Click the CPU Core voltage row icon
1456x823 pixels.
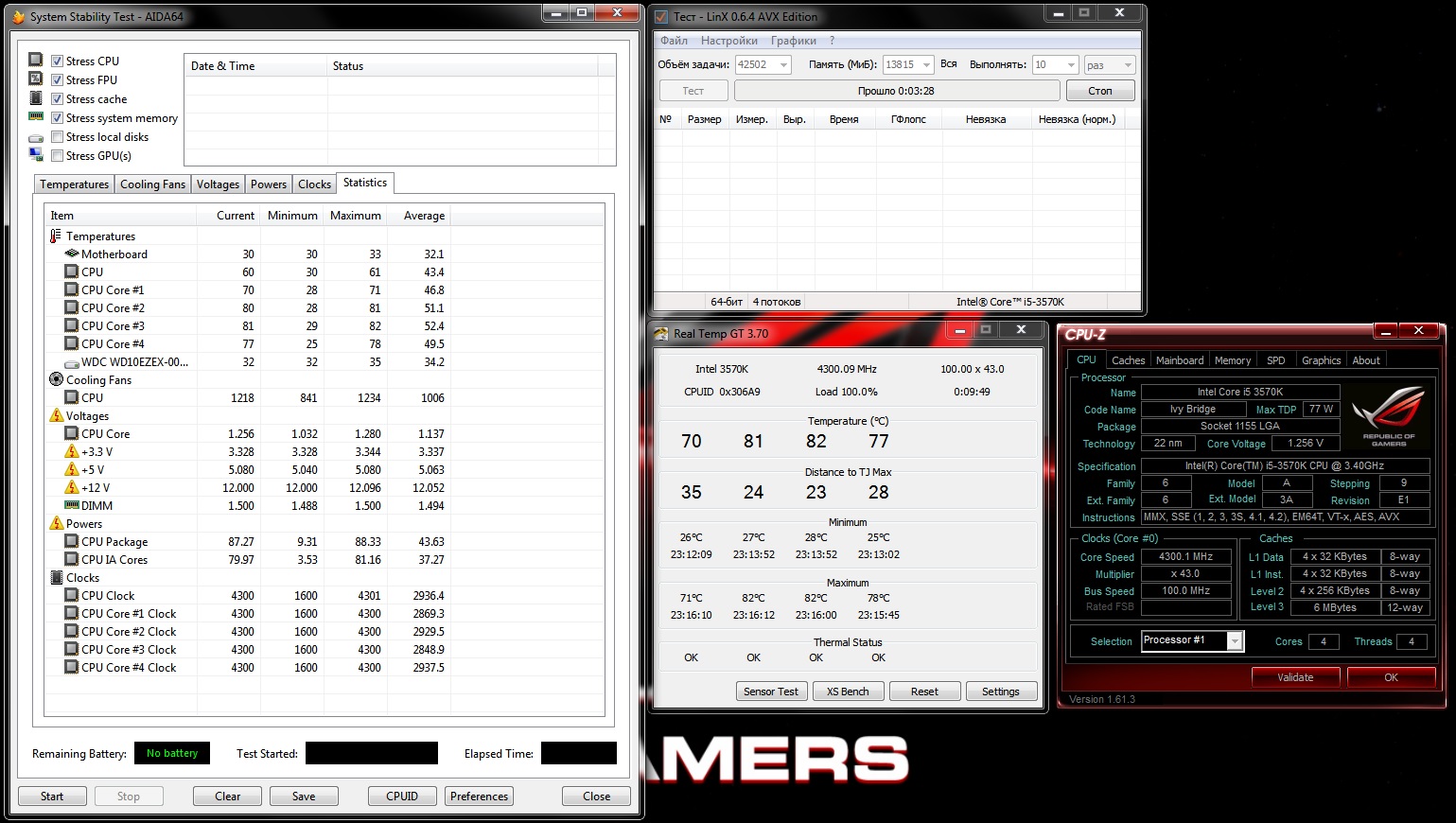point(71,434)
